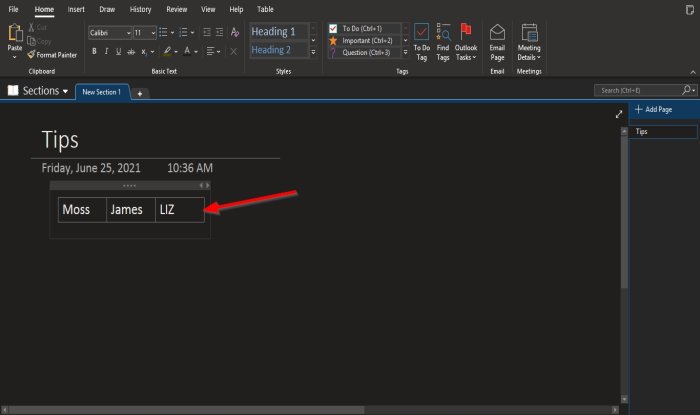Click the vertical scrollbar down arrow
This screenshot has height=415, width=700.
[x=624, y=399]
